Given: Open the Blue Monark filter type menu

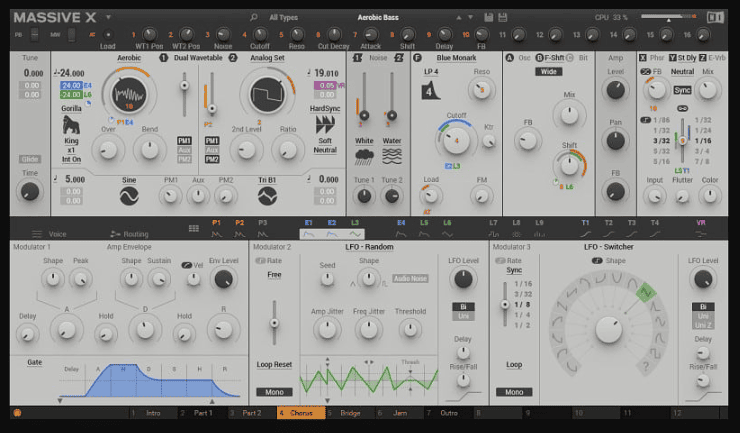Looking at the screenshot, I should click(x=456, y=58).
